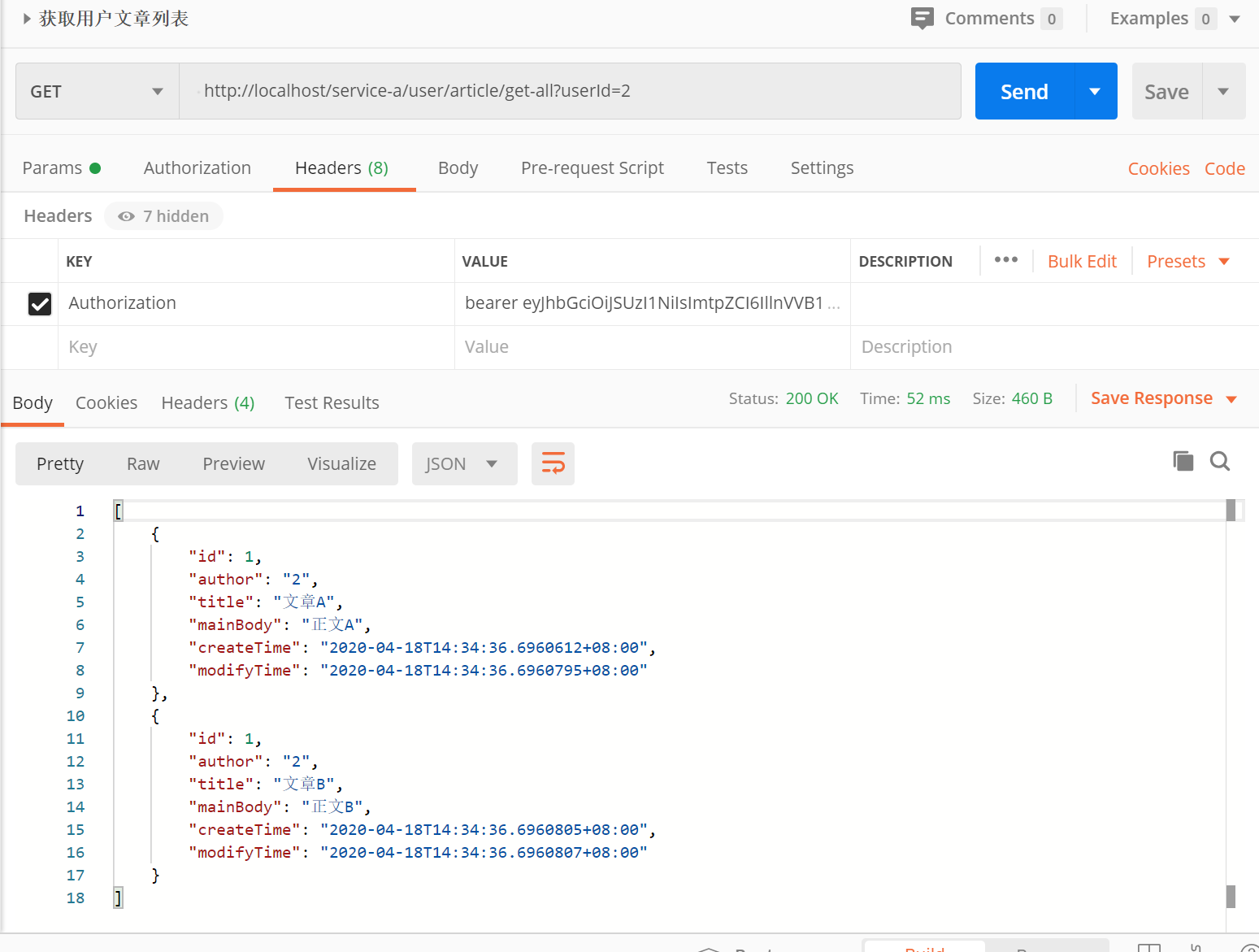Open the response Cookies tab
Viewport: 1259px width, 952px height.
point(106,403)
